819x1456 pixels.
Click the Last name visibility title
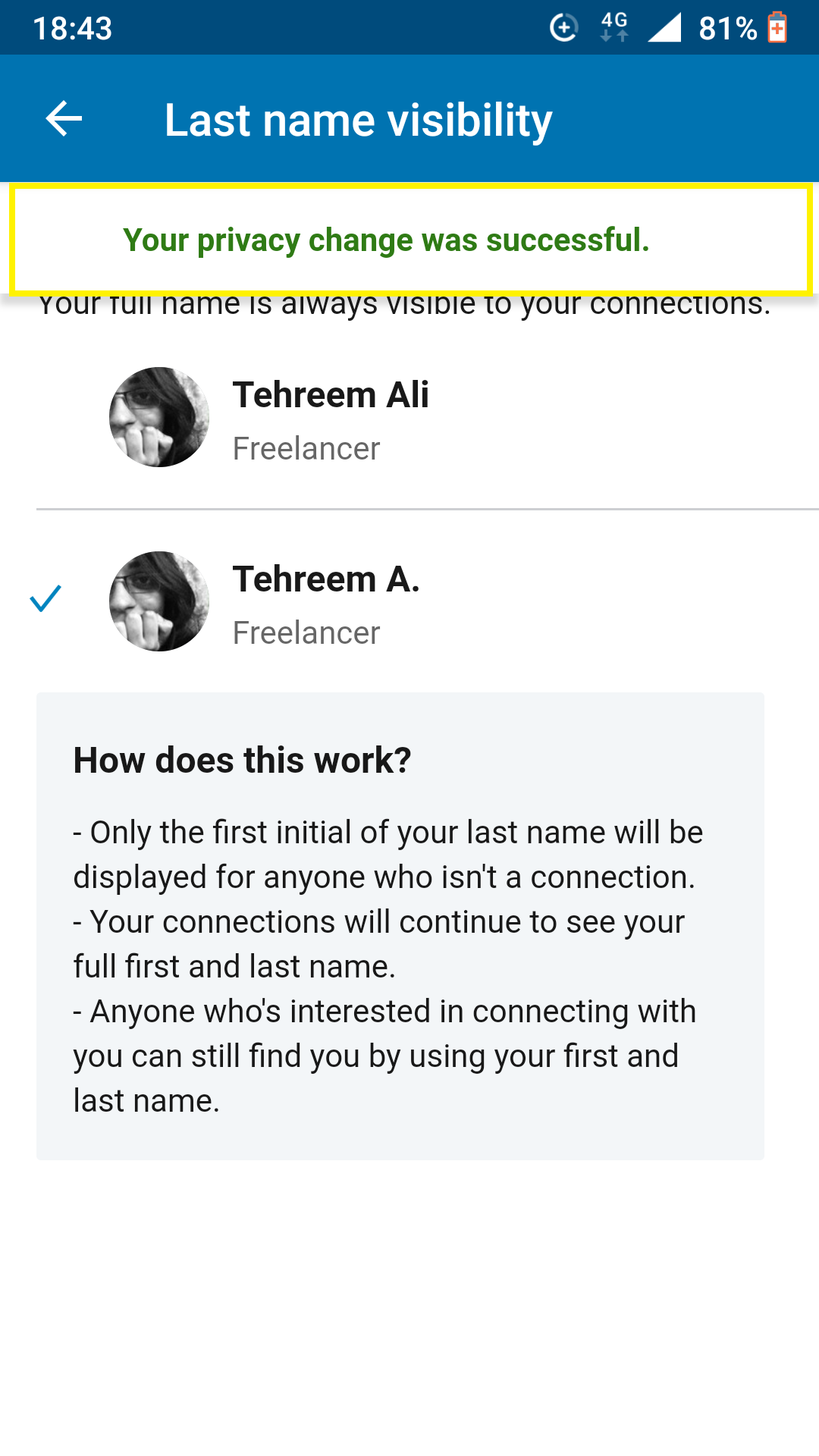pos(358,120)
